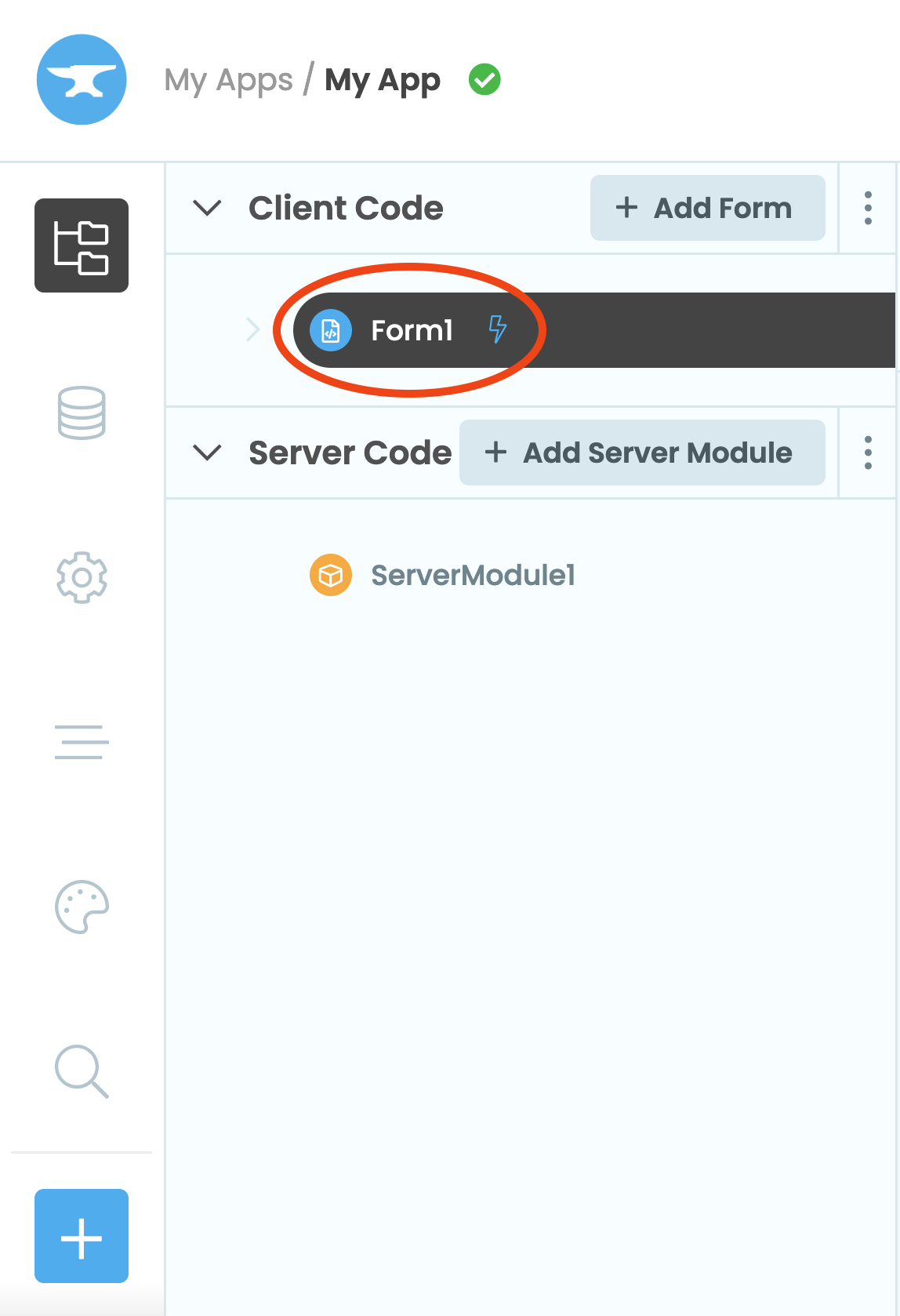Click the Add Form button
Screen dimensions: 900x1316
pos(706,209)
